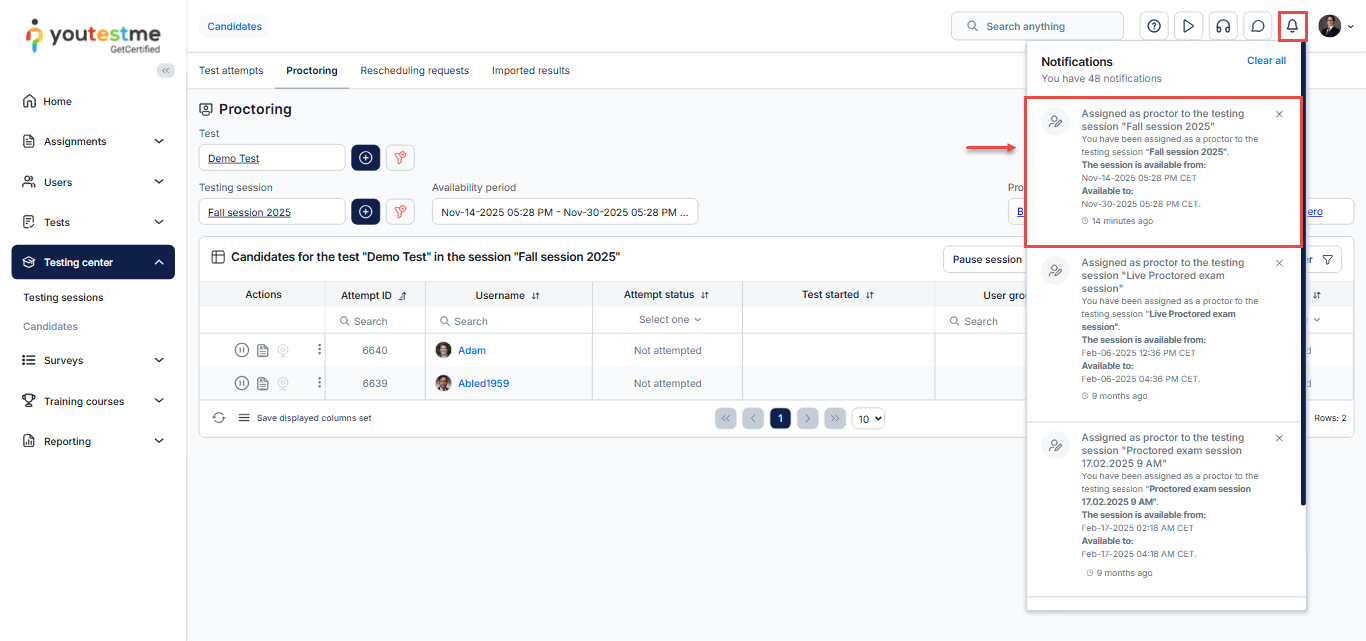Switch to the Imported results tab
1366x641 pixels.
531,70
